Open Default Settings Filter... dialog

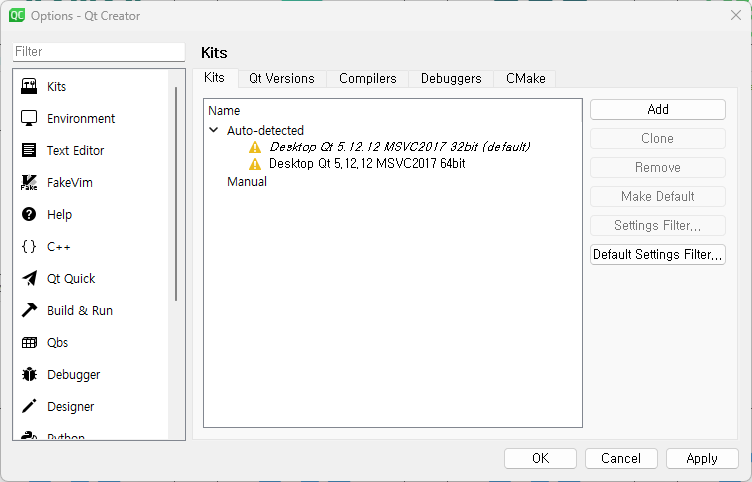click(658, 254)
